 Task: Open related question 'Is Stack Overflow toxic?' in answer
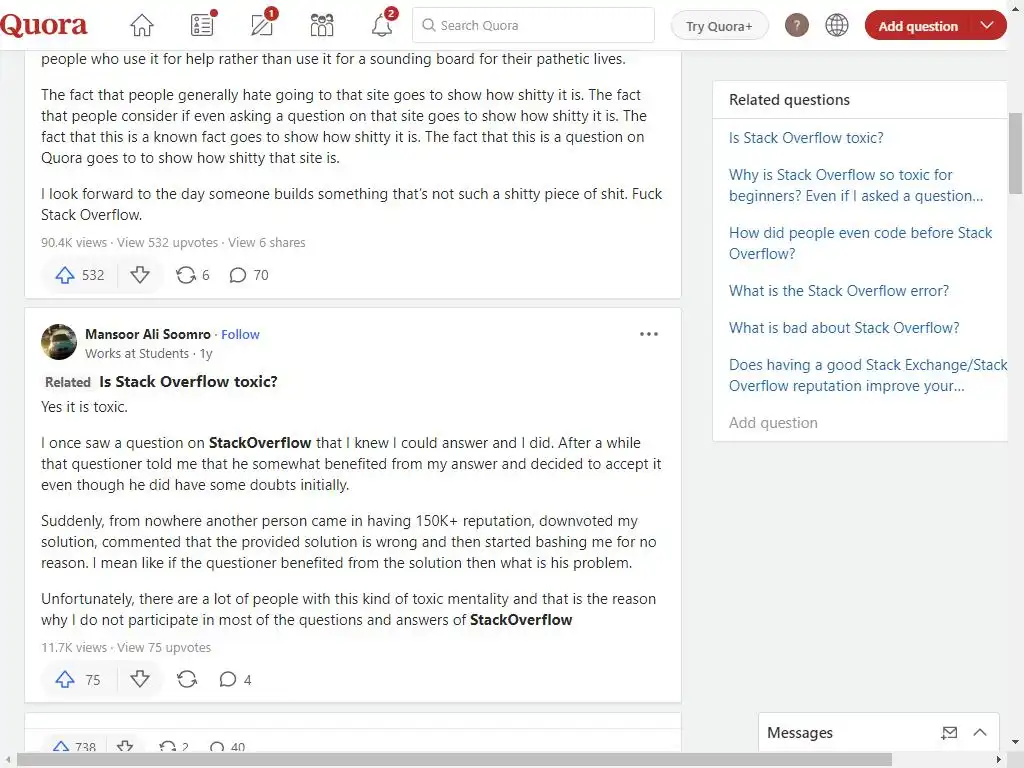pos(188,381)
